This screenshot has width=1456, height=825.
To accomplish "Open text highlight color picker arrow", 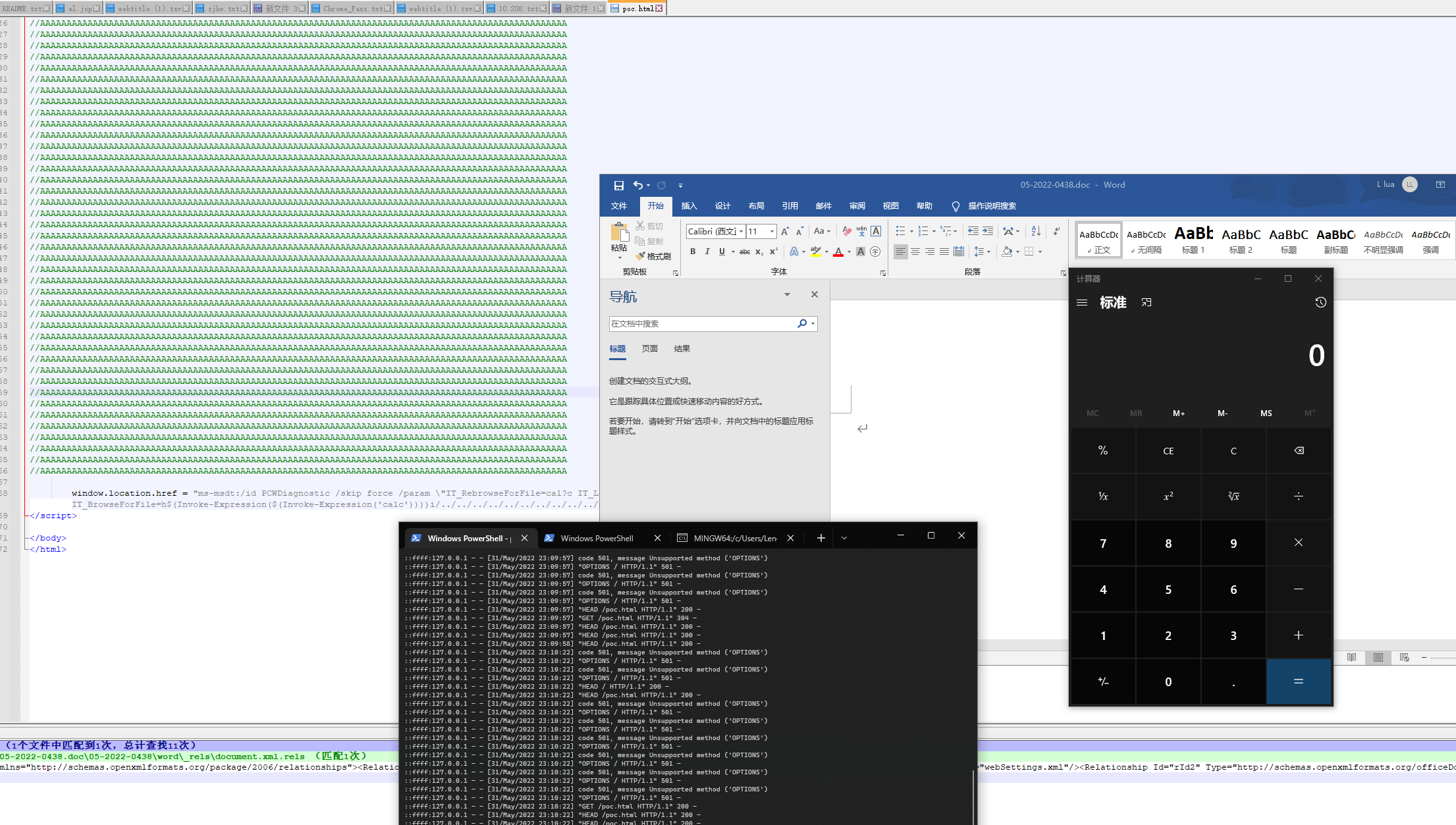I will pos(826,252).
